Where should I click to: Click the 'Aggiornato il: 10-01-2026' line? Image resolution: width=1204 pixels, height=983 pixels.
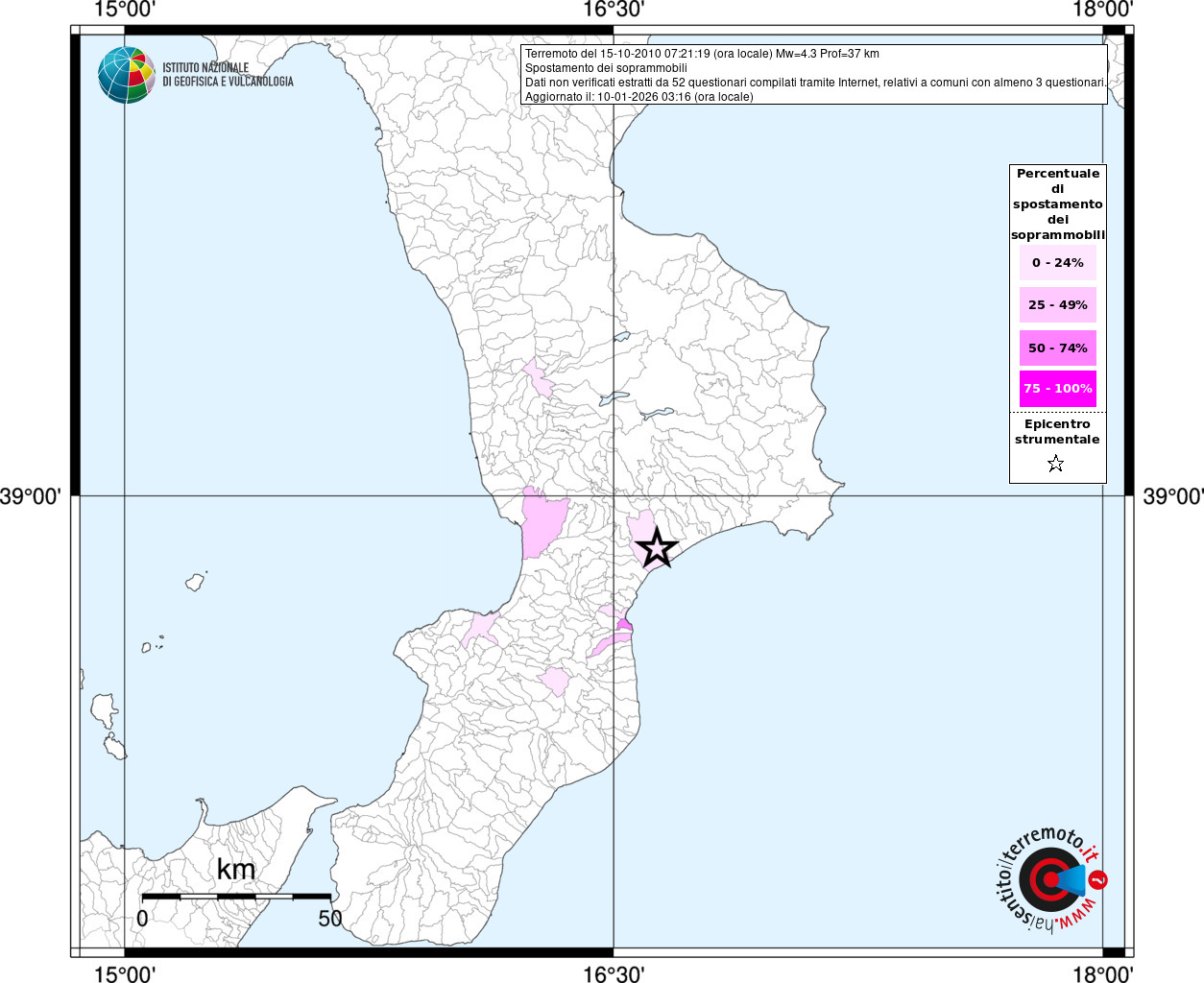tap(639, 97)
